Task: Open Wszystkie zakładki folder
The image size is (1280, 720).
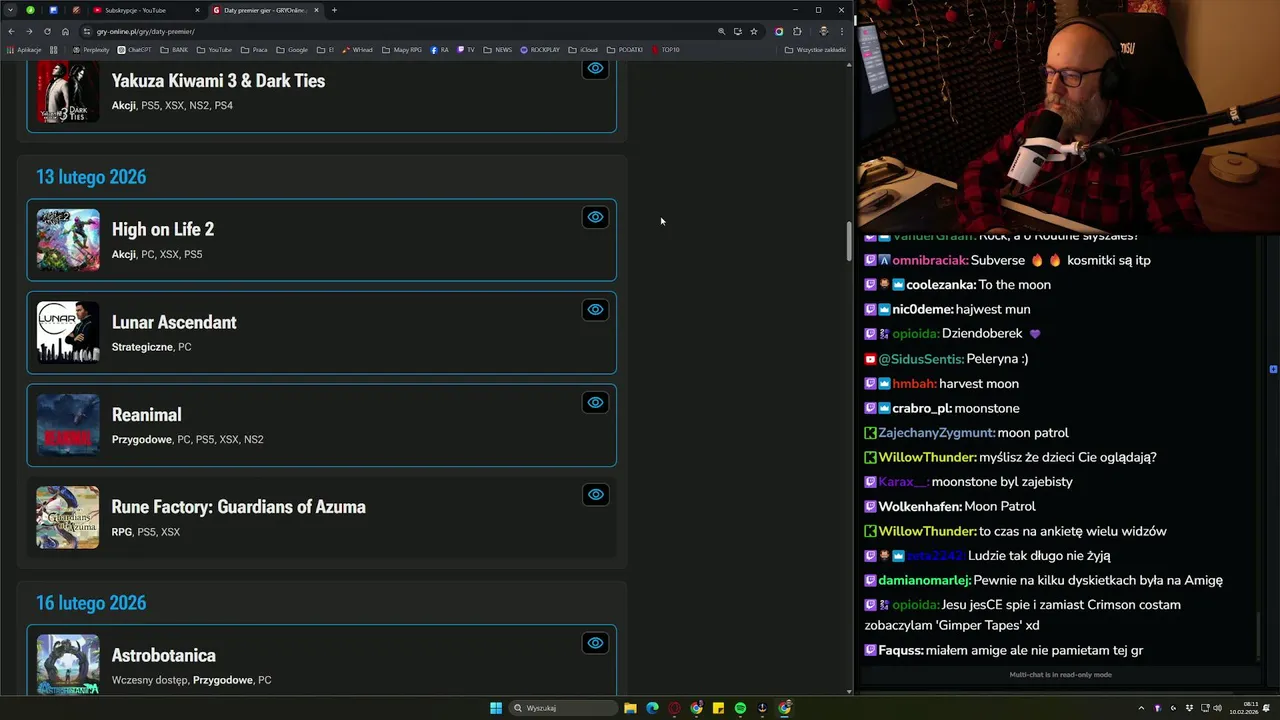Action: coord(815,50)
